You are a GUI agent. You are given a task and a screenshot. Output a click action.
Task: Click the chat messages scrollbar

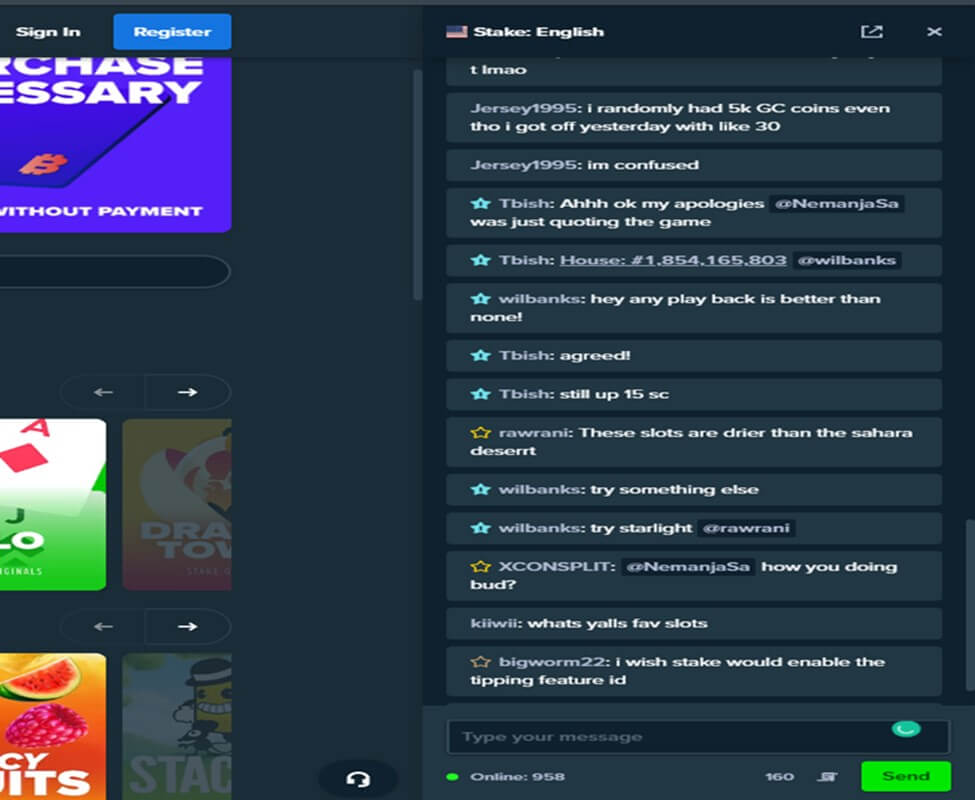pos(969,605)
